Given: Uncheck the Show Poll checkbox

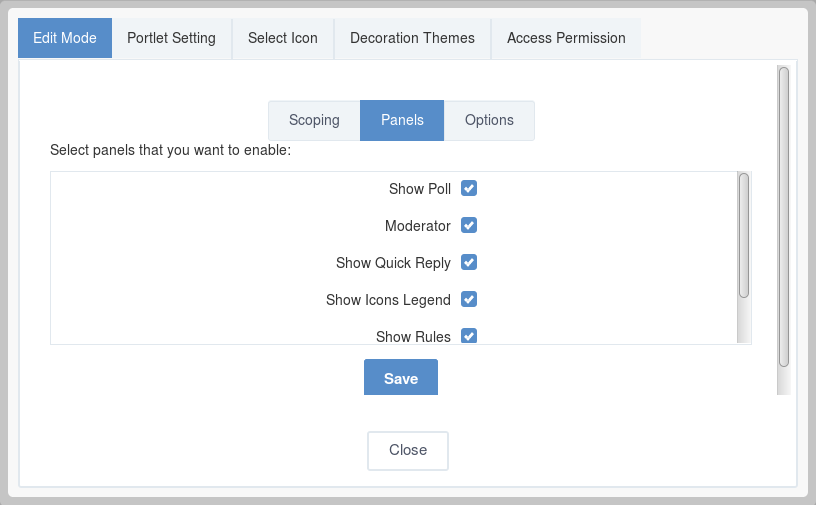Looking at the screenshot, I should [x=469, y=188].
